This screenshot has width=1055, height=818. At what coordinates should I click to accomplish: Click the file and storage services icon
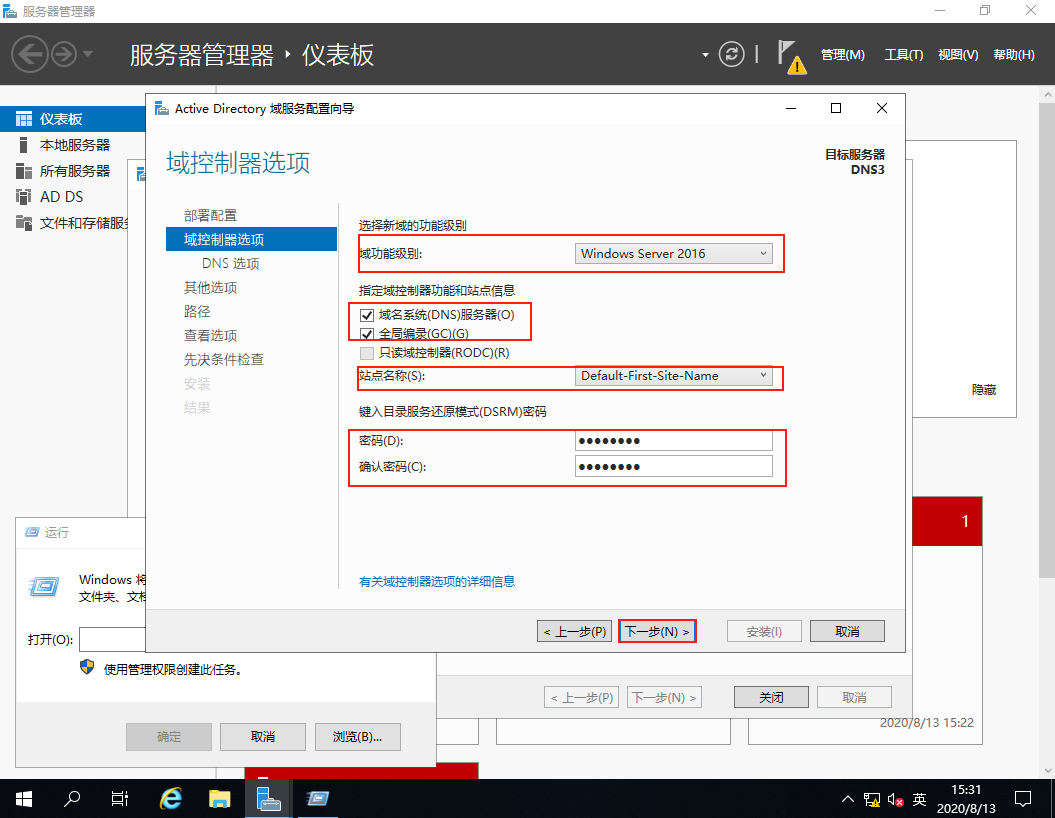pos(24,223)
